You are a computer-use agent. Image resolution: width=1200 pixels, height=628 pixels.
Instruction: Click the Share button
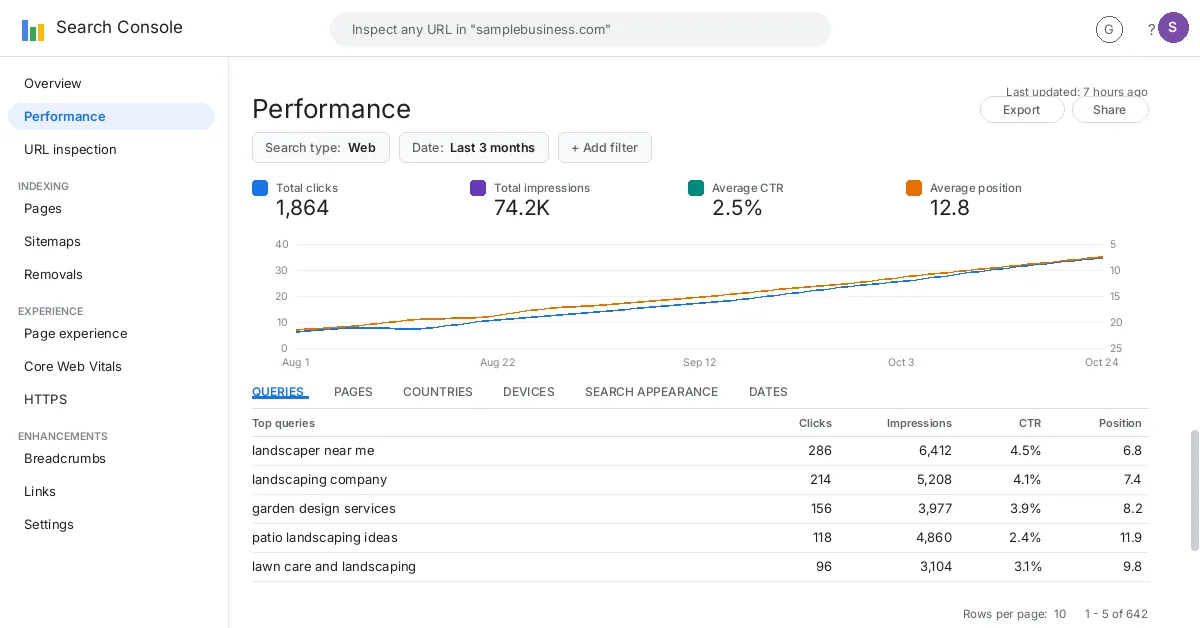1110,110
